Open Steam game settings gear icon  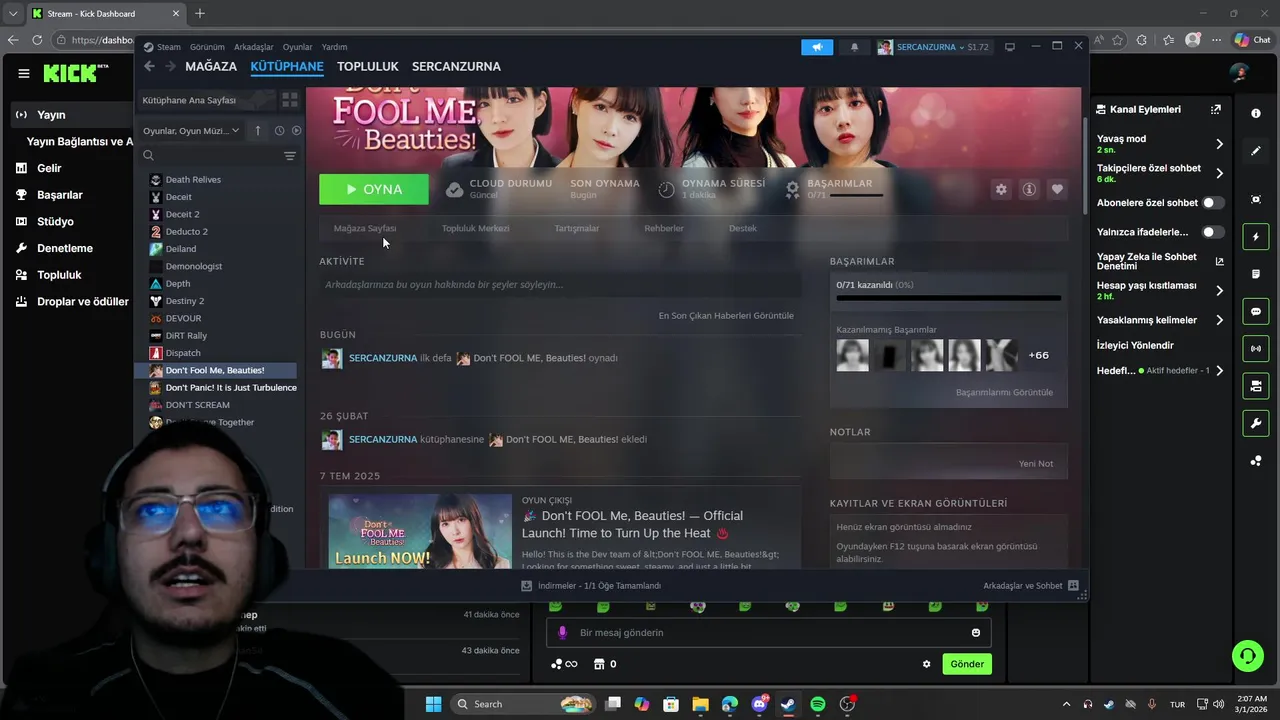click(x=1001, y=189)
